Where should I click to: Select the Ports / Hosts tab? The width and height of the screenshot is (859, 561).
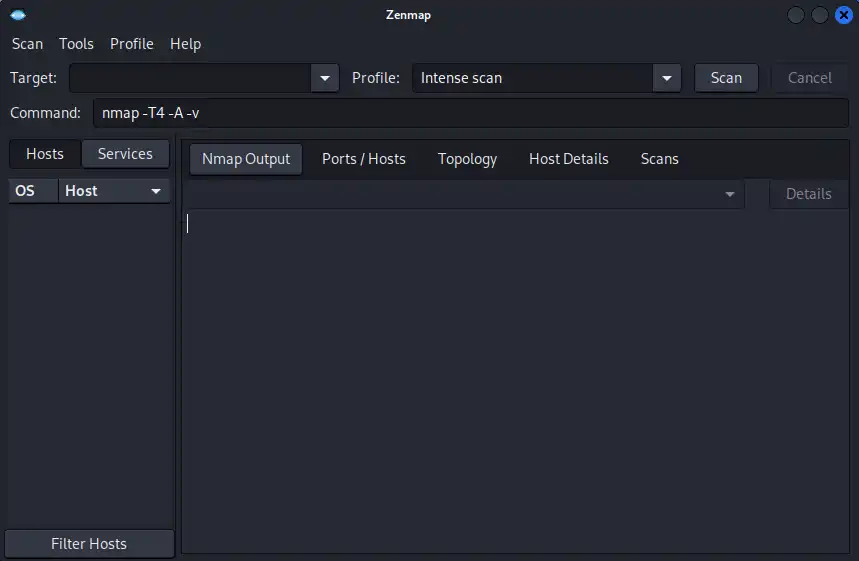point(364,159)
